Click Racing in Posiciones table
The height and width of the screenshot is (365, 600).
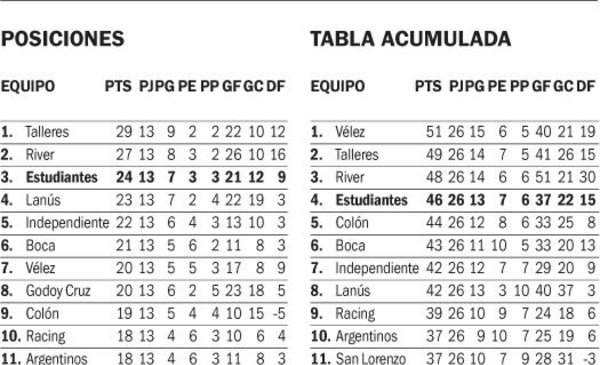coord(45,336)
